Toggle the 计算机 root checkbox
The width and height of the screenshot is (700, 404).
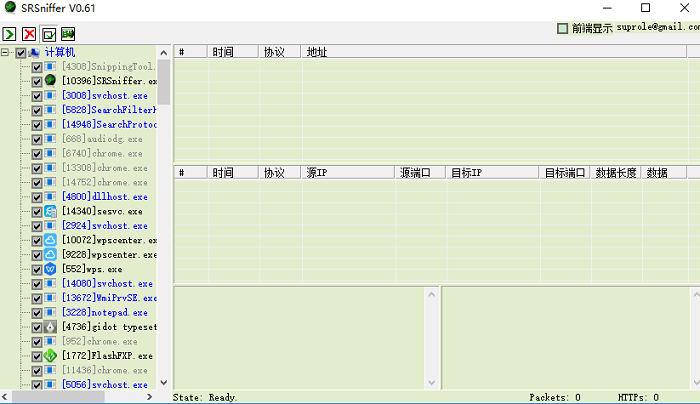pos(21,52)
